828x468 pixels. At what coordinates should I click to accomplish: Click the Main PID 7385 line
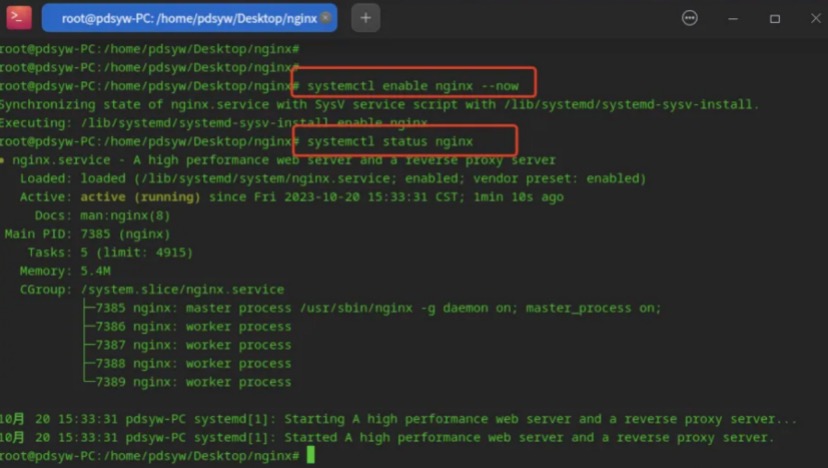[x=88, y=234]
